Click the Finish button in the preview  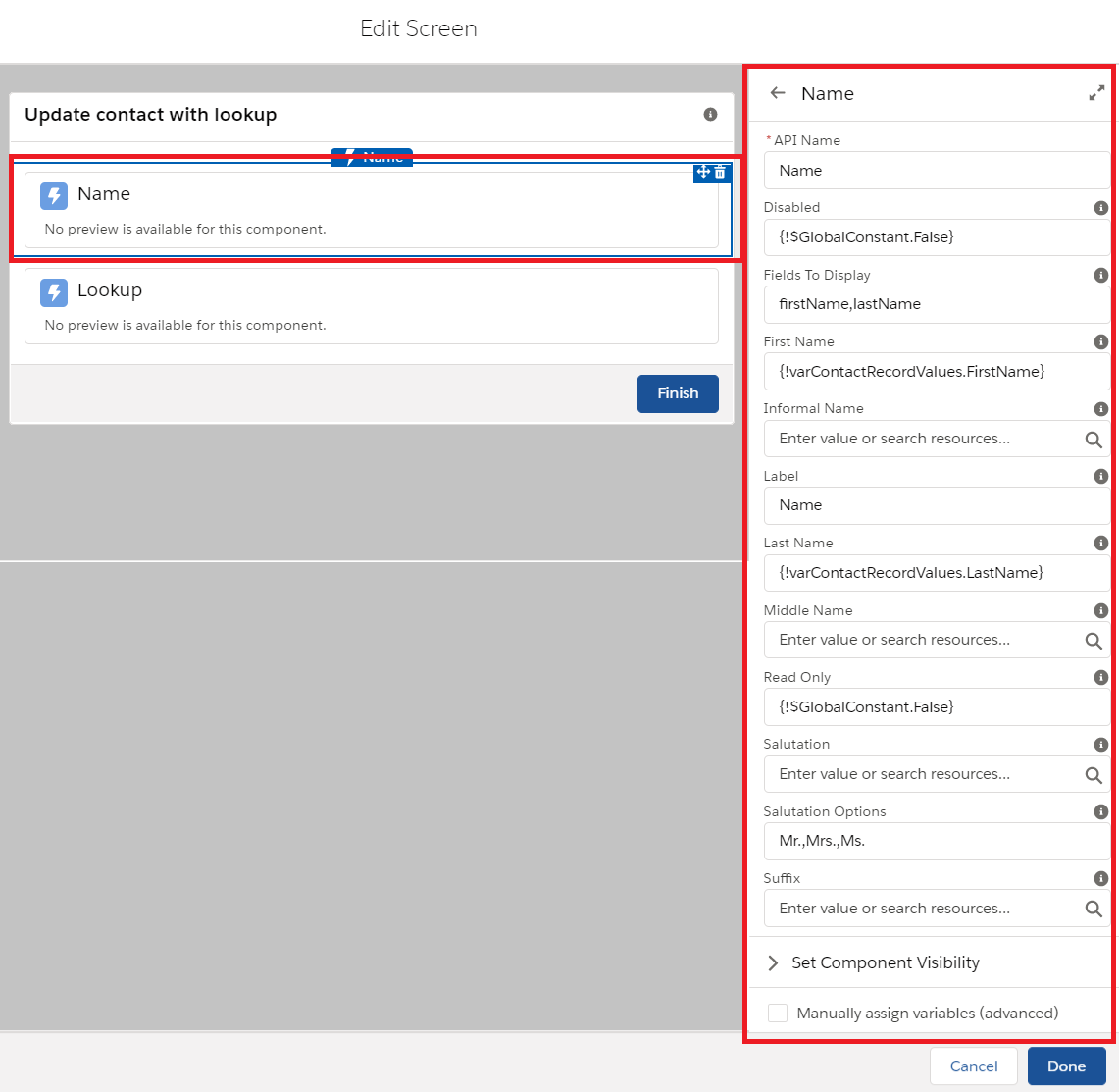(x=678, y=393)
